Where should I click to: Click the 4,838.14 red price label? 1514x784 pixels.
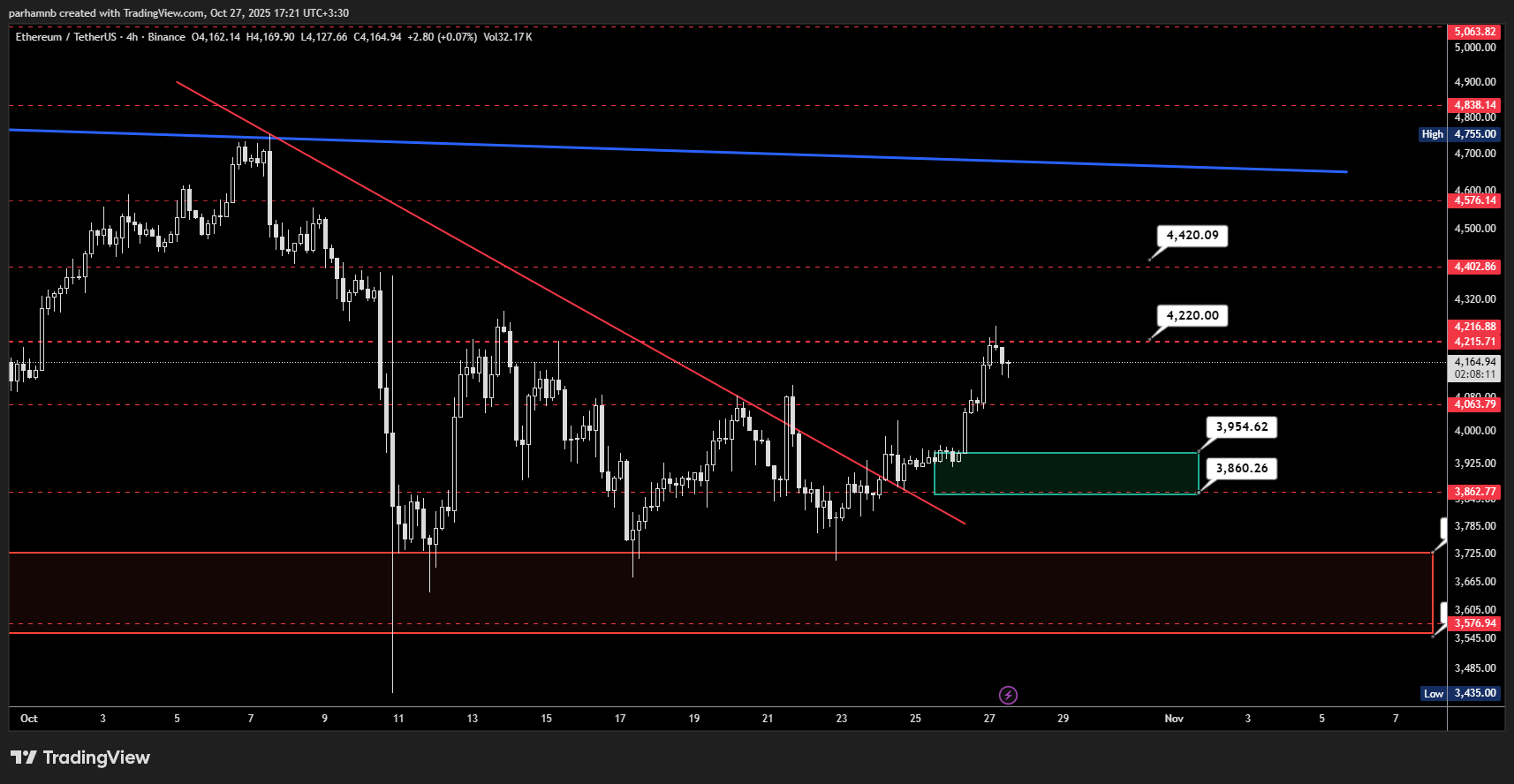(x=1475, y=105)
